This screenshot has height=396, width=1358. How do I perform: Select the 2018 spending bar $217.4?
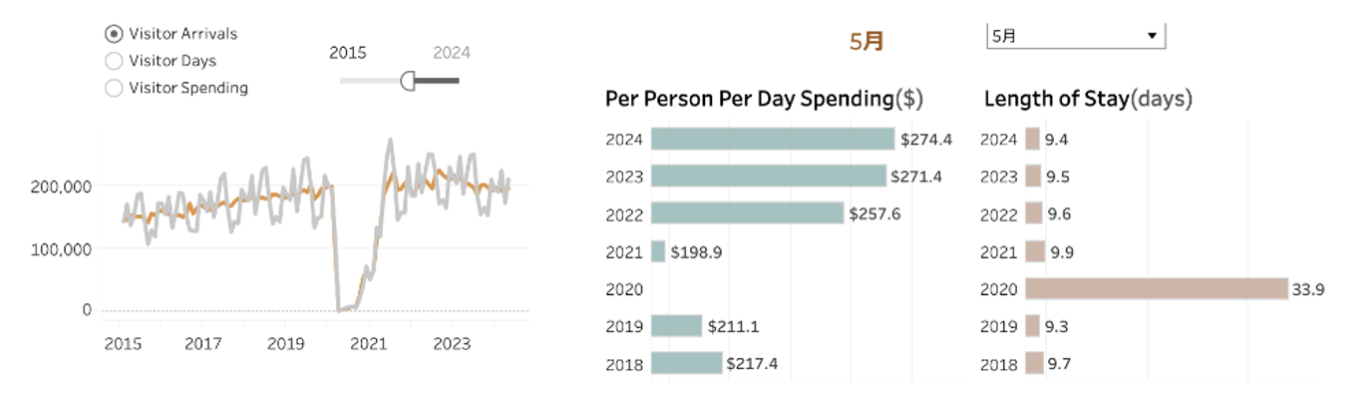[x=686, y=363]
